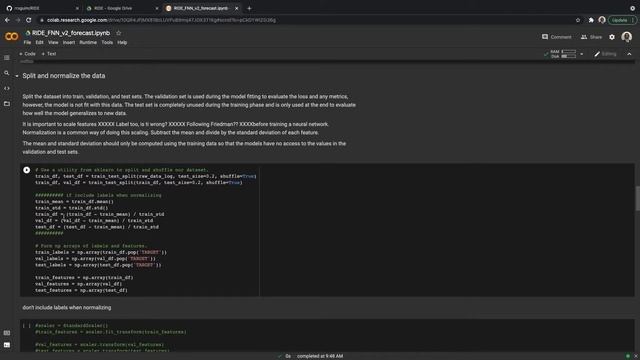Click the Share button
The image size is (640, 360).
(591, 37)
